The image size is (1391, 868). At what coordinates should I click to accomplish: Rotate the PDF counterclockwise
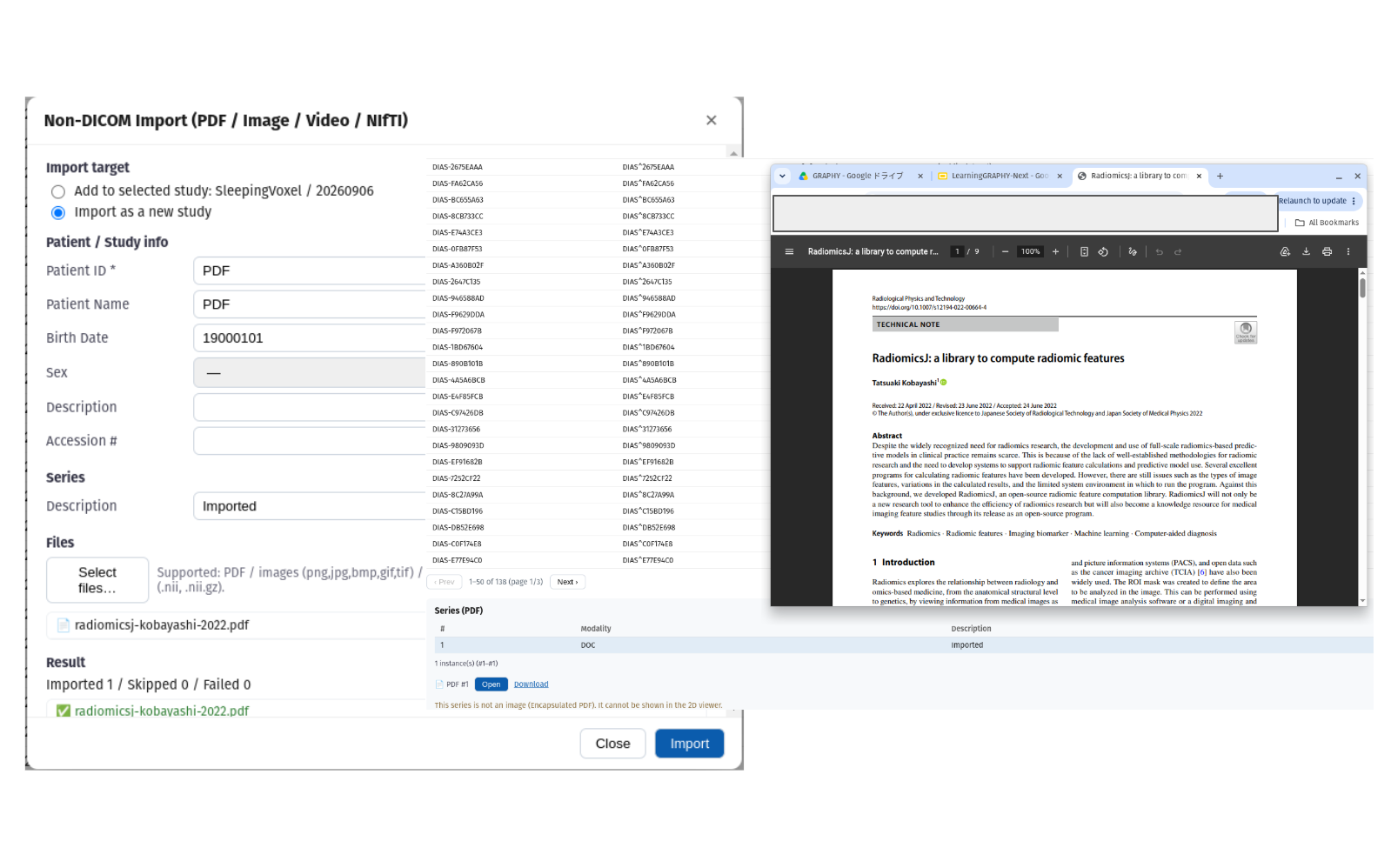click(1103, 252)
